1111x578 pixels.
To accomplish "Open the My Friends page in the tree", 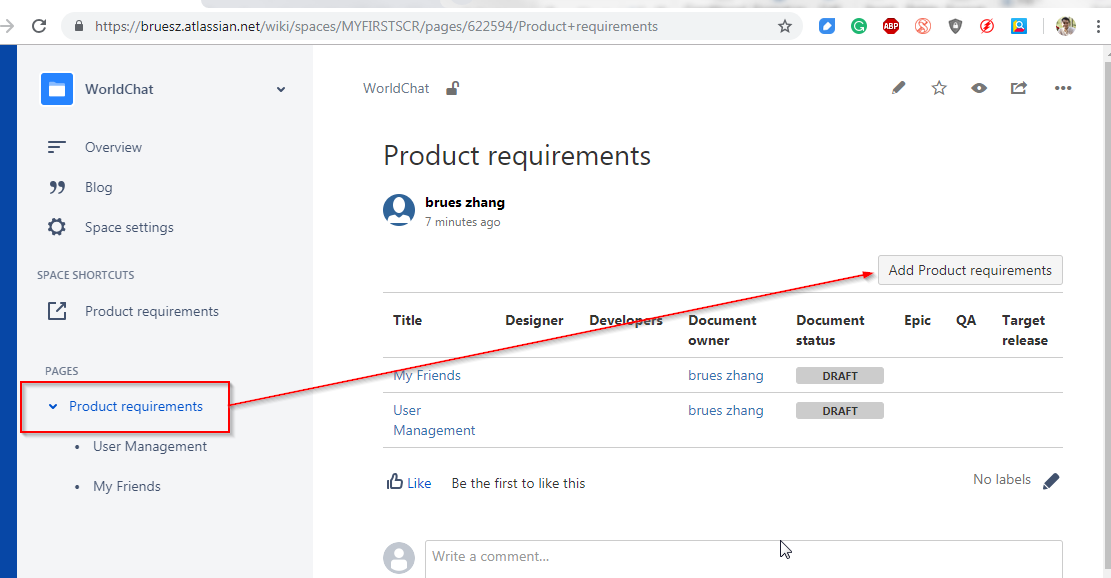I will (127, 487).
